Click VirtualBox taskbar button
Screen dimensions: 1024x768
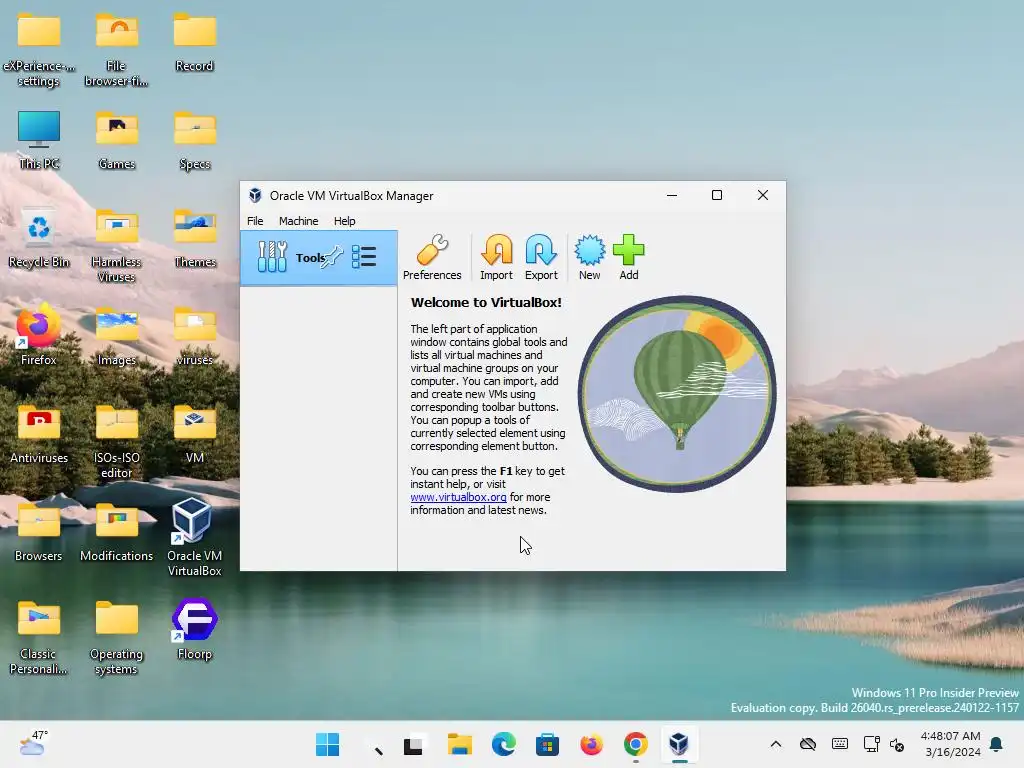679,744
